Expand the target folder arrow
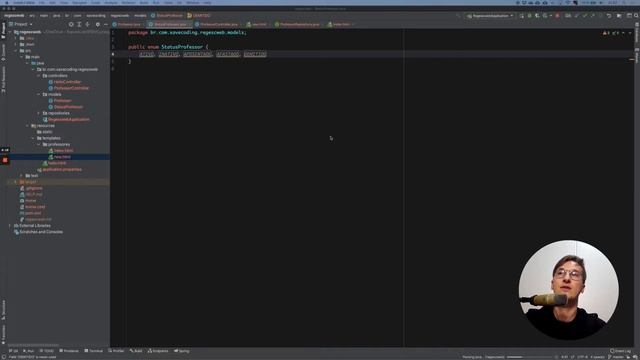Screen dimensions: 640x360 16,182
